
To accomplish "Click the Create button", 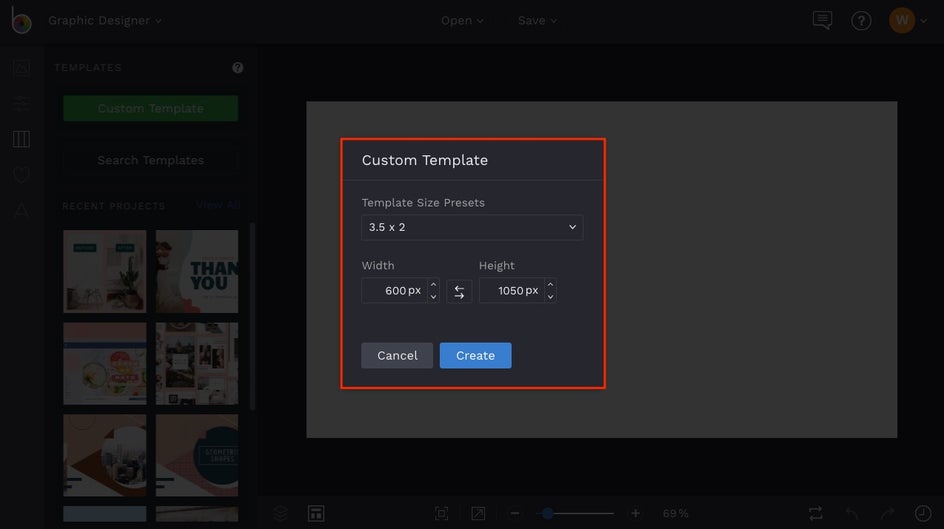I will (476, 356).
